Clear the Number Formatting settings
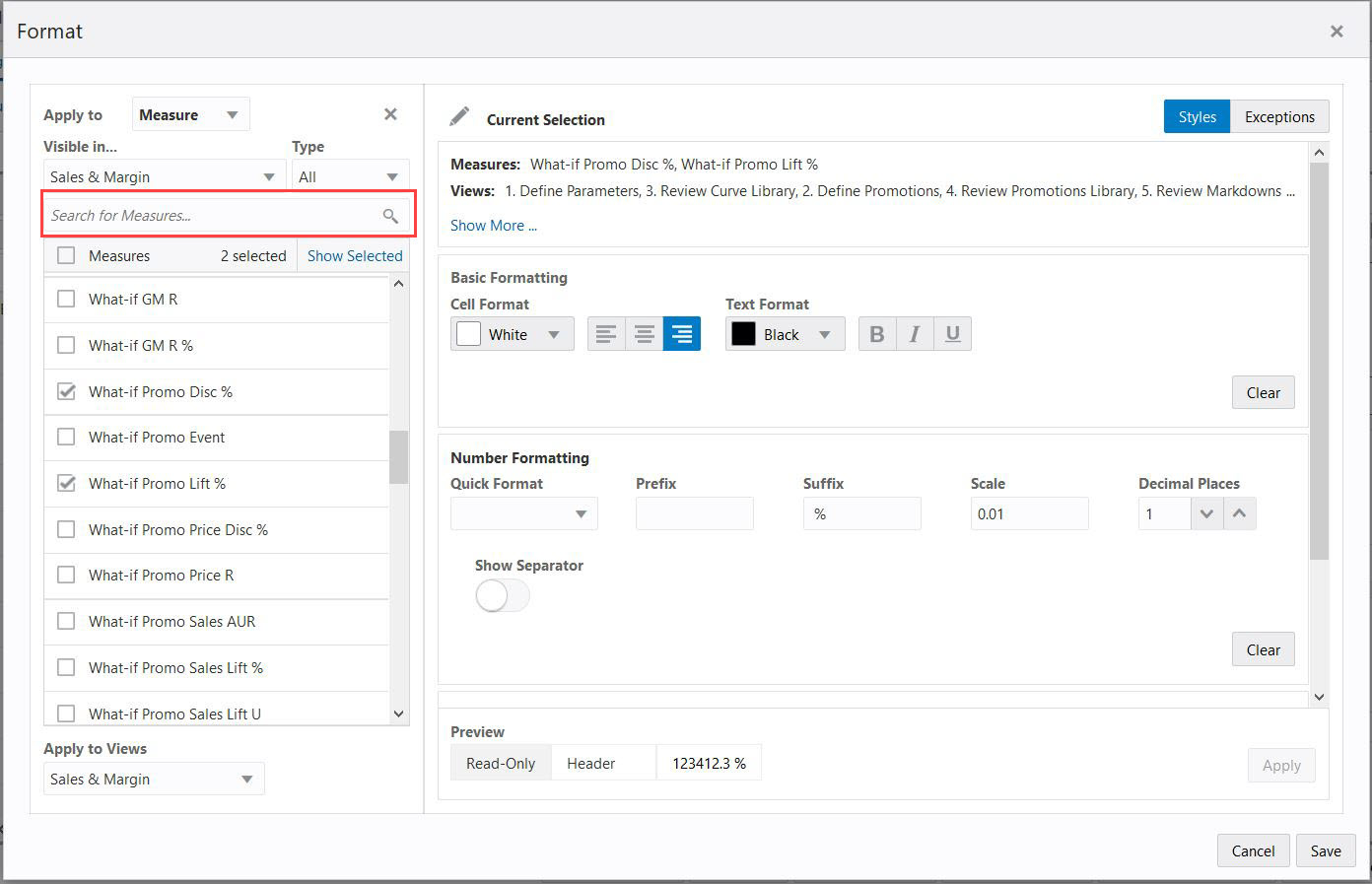1372x884 pixels. (1263, 649)
